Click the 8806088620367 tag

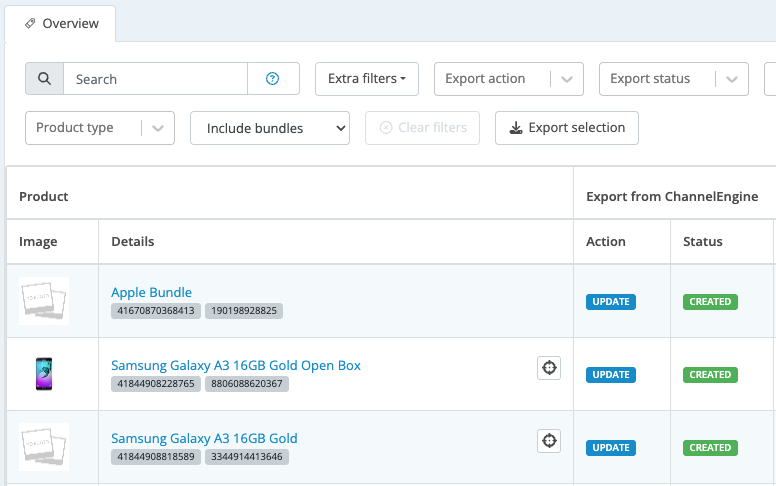[x=247, y=384]
